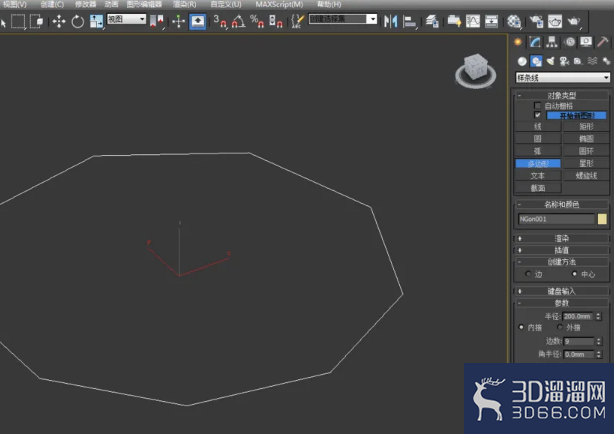The width and height of the screenshot is (614, 434).
Task: Select the 外接 radio option
Action: point(560,327)
